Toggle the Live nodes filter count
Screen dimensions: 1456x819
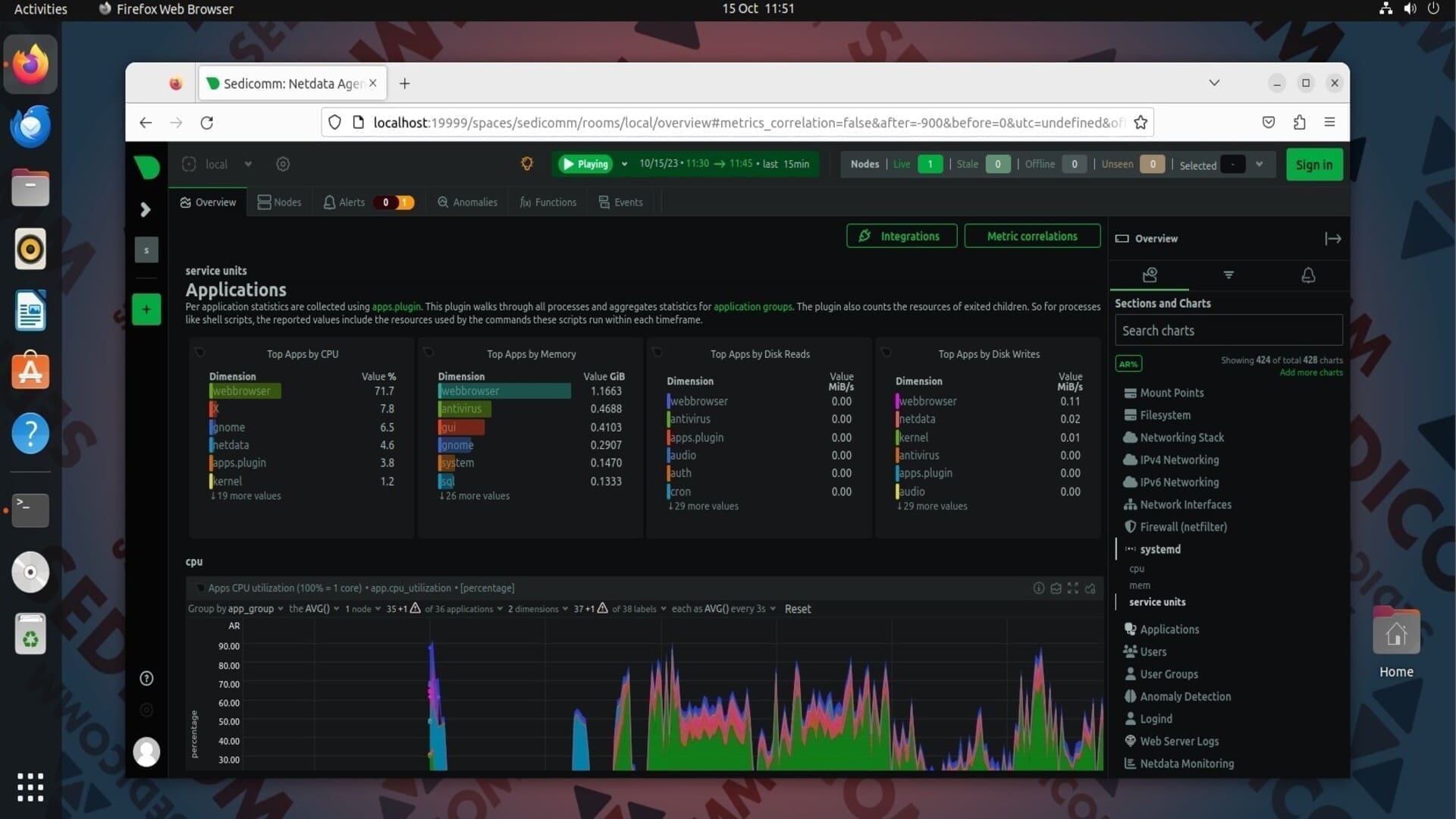930,164
